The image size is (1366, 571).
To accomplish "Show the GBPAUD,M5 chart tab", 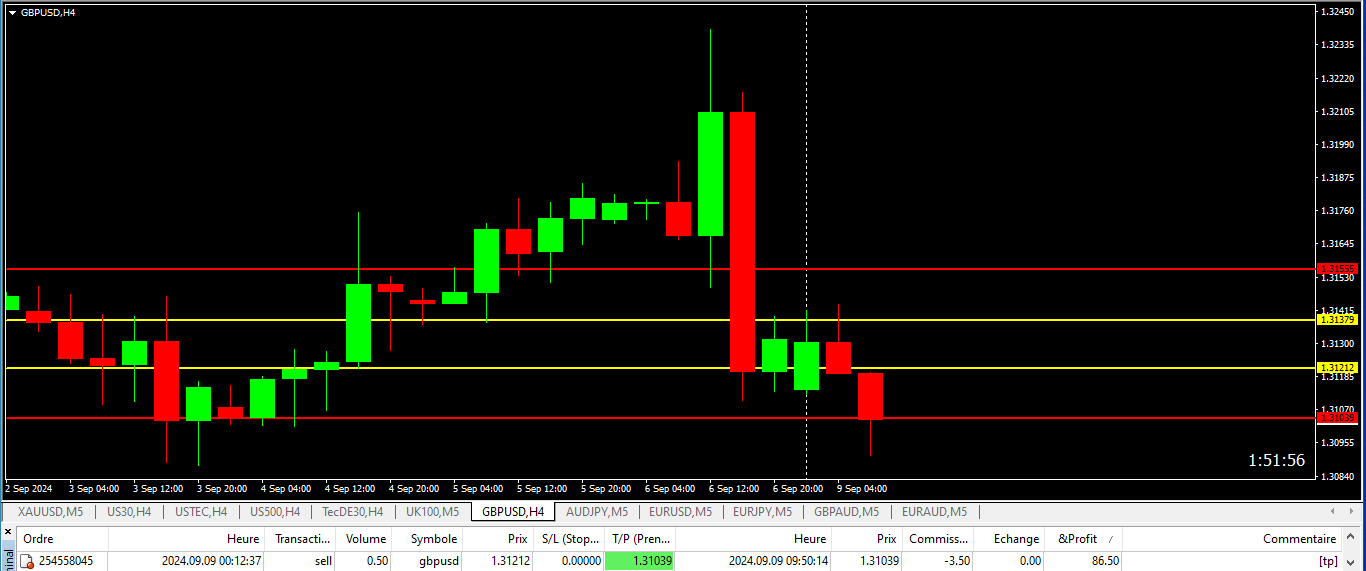I will click(846, 512).
